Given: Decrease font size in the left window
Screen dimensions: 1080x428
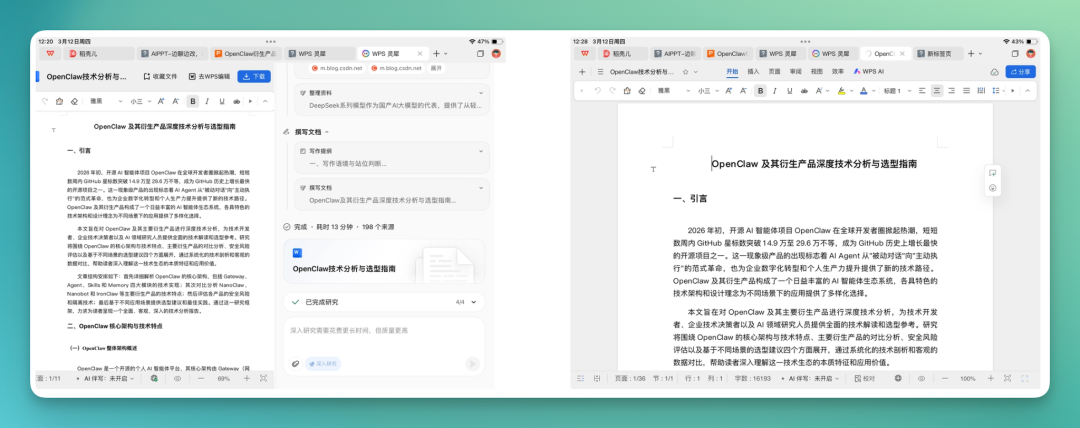Looking at the screenshot, I should tap(175, 101).
